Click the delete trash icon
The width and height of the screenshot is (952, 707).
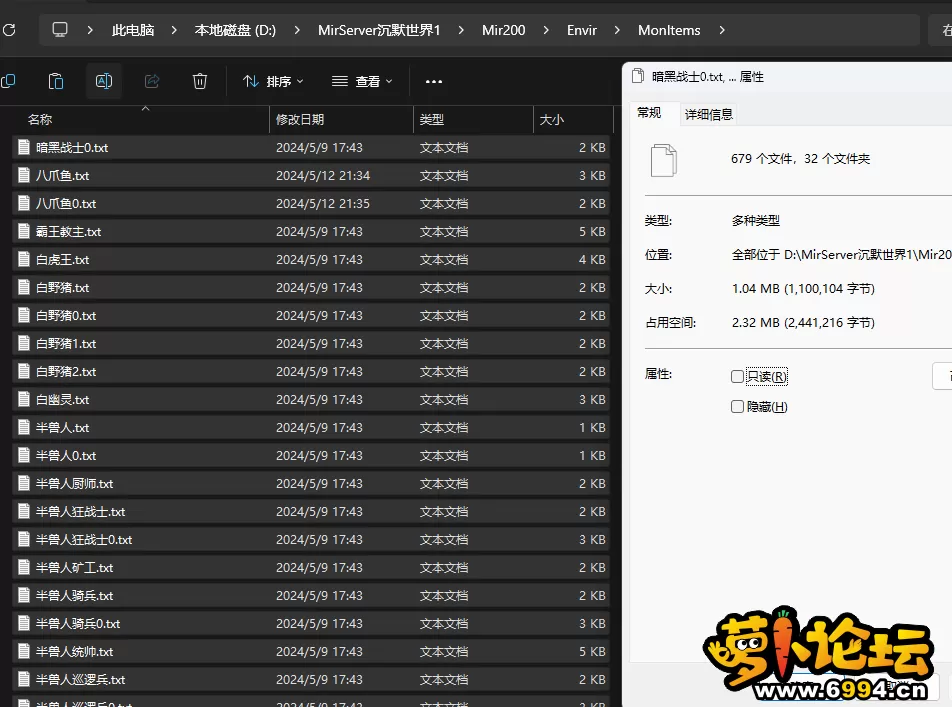tap(200, 81)
